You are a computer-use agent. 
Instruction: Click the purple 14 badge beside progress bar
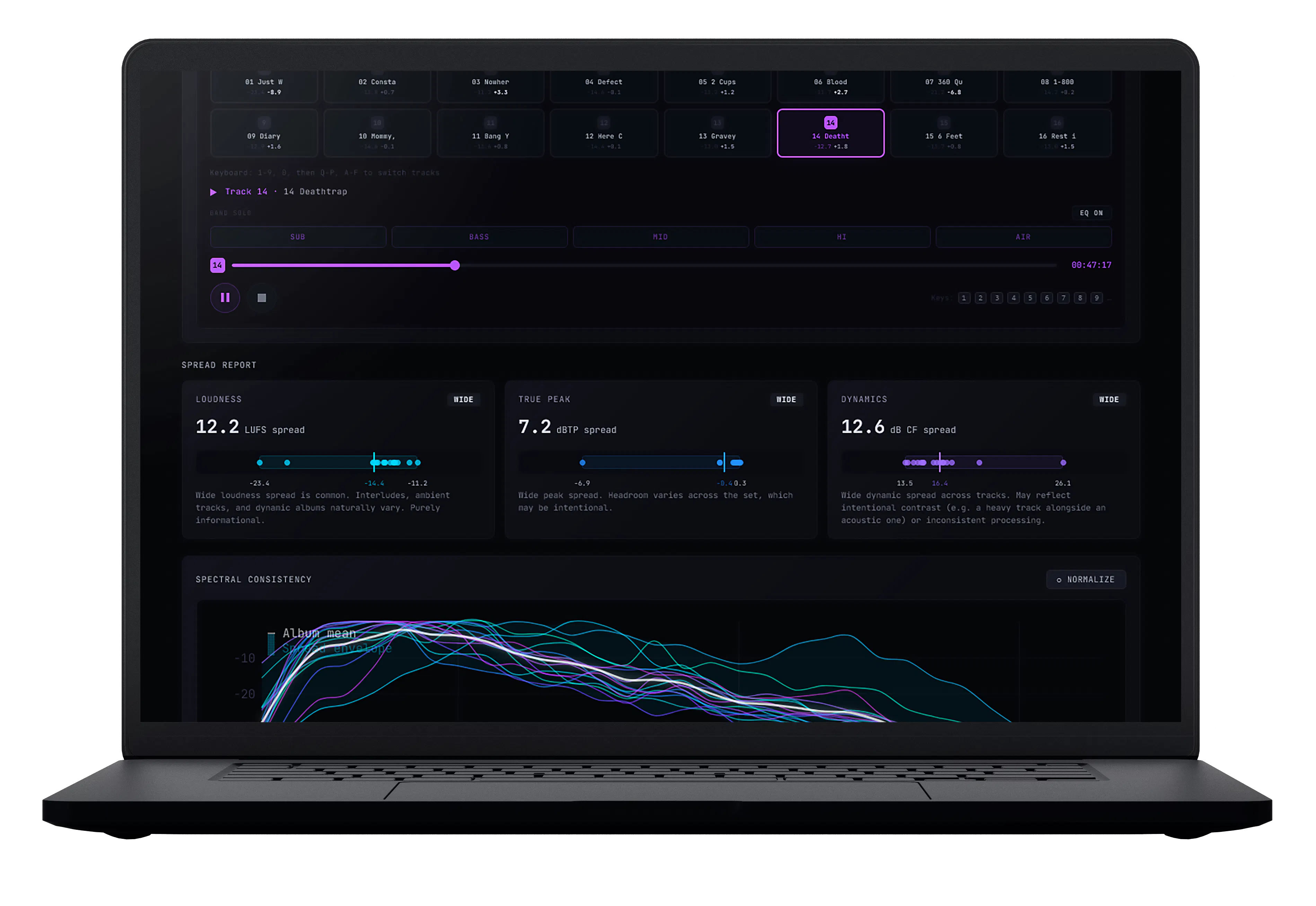[218, 265]
